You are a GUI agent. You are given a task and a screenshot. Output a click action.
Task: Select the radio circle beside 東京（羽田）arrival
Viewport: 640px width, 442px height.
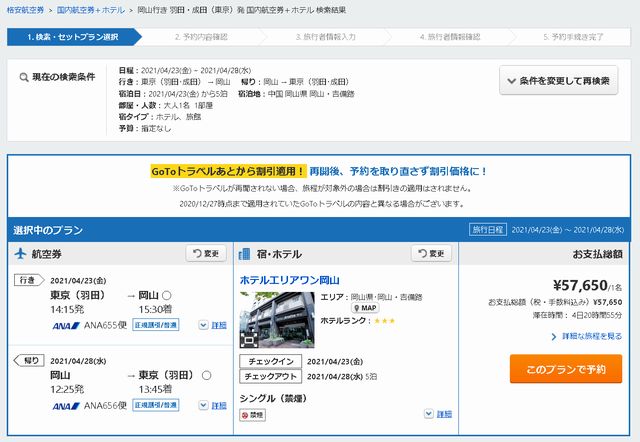pos(207,375)
